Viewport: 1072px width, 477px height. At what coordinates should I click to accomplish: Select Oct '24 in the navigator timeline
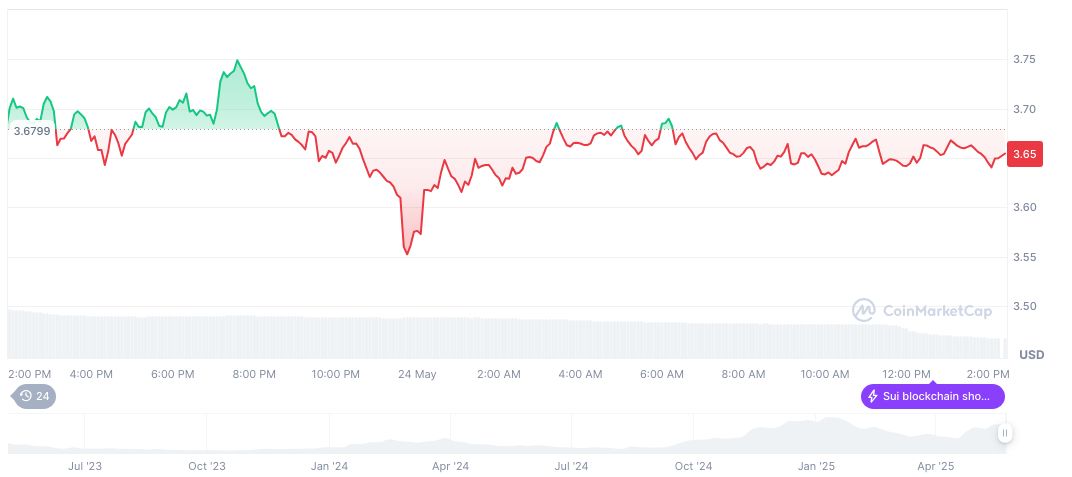[694, 466]
